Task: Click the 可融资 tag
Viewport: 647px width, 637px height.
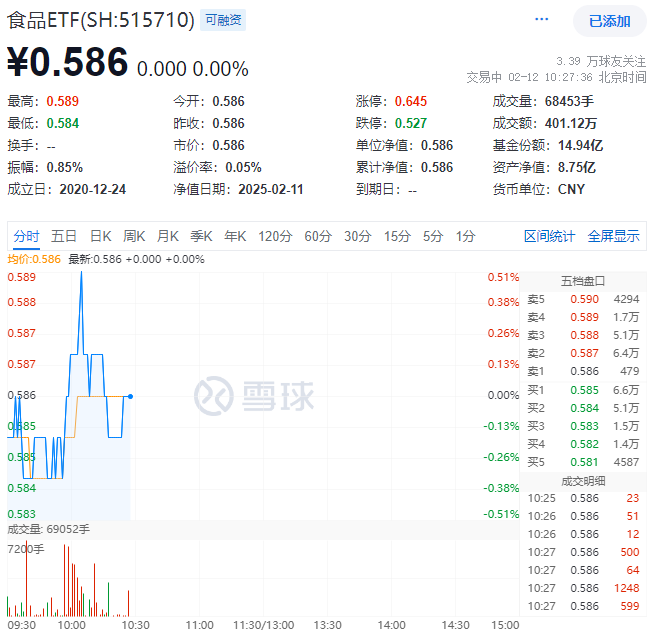Action: 223,20
